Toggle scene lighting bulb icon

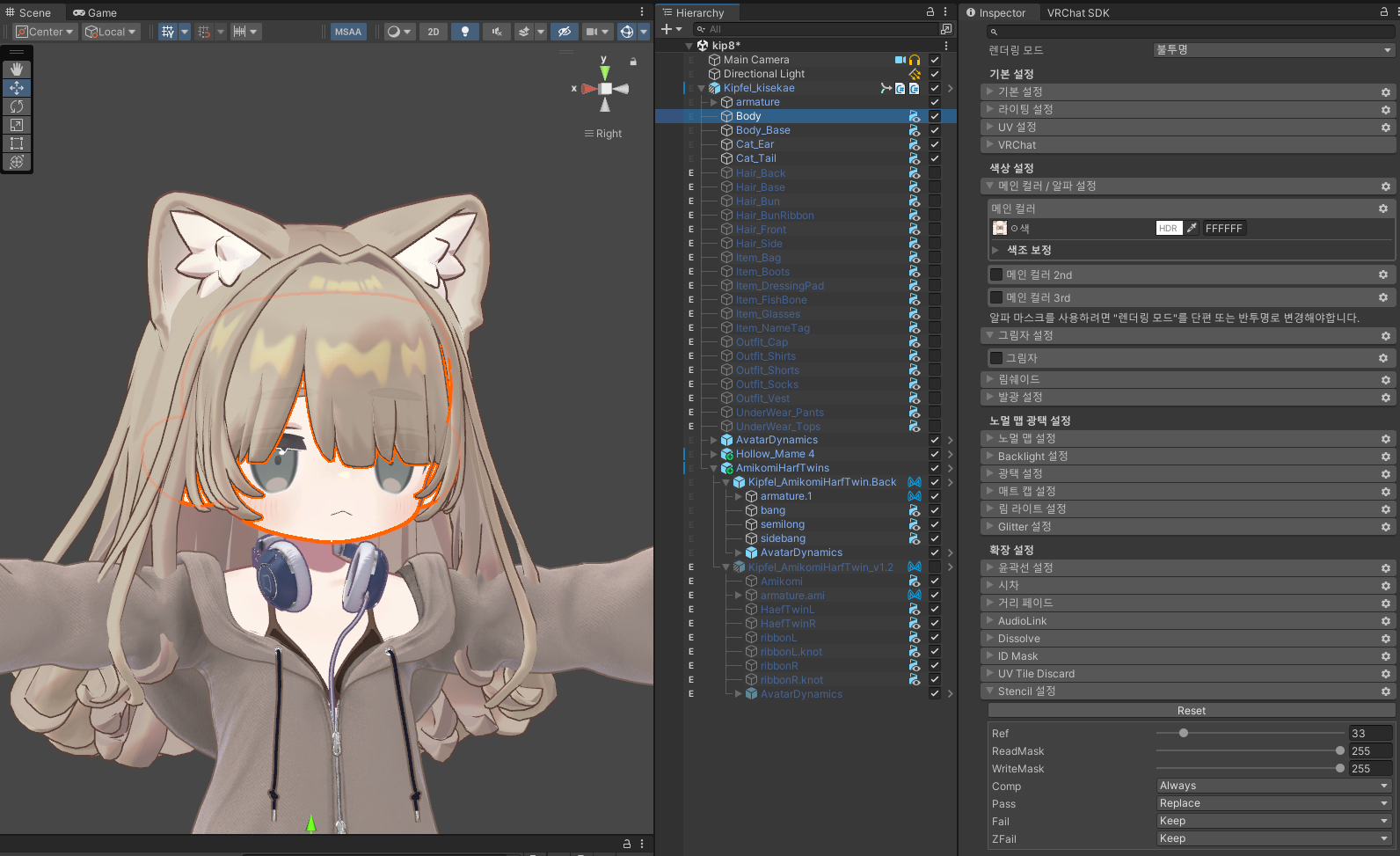[x=465, y=32]
